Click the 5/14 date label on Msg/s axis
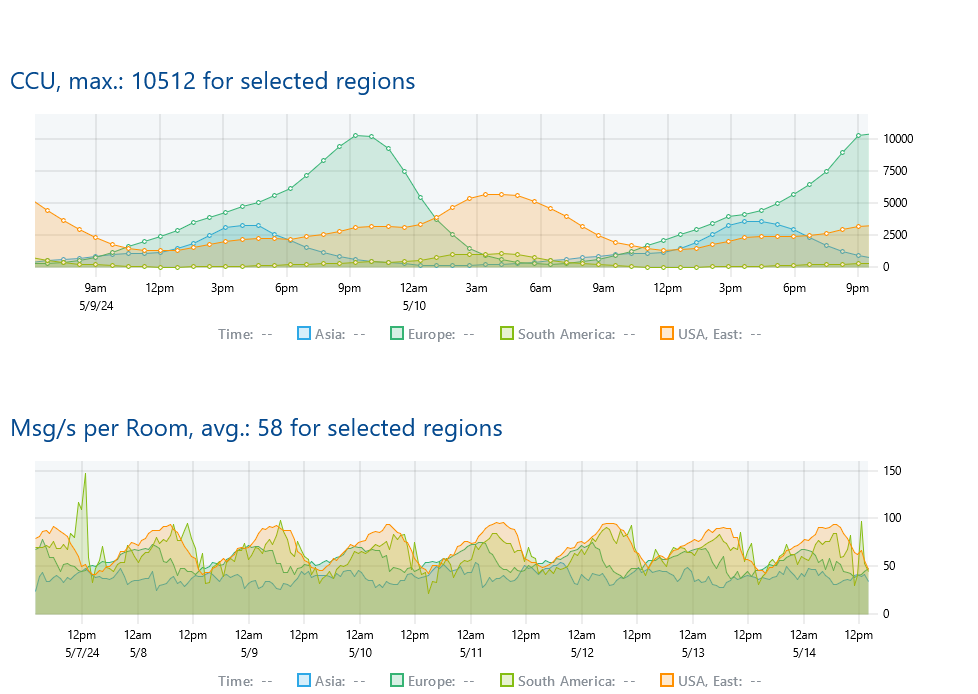Image resolution: width=978 pixels, height=694 pixels. click(804, 653)
